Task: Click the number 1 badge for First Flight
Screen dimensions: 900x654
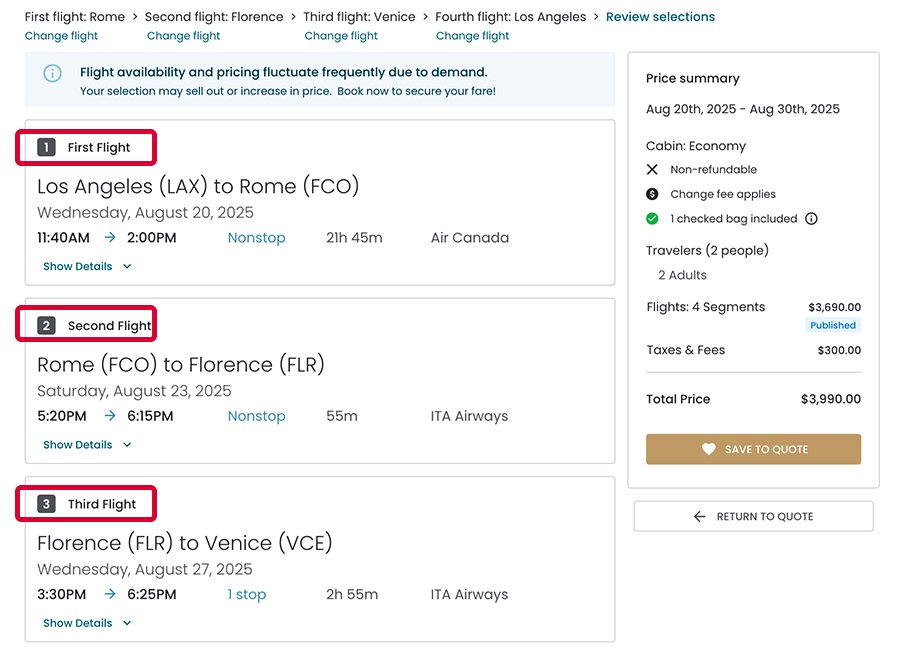Action: pyautogui.click(x=46, y=148)
